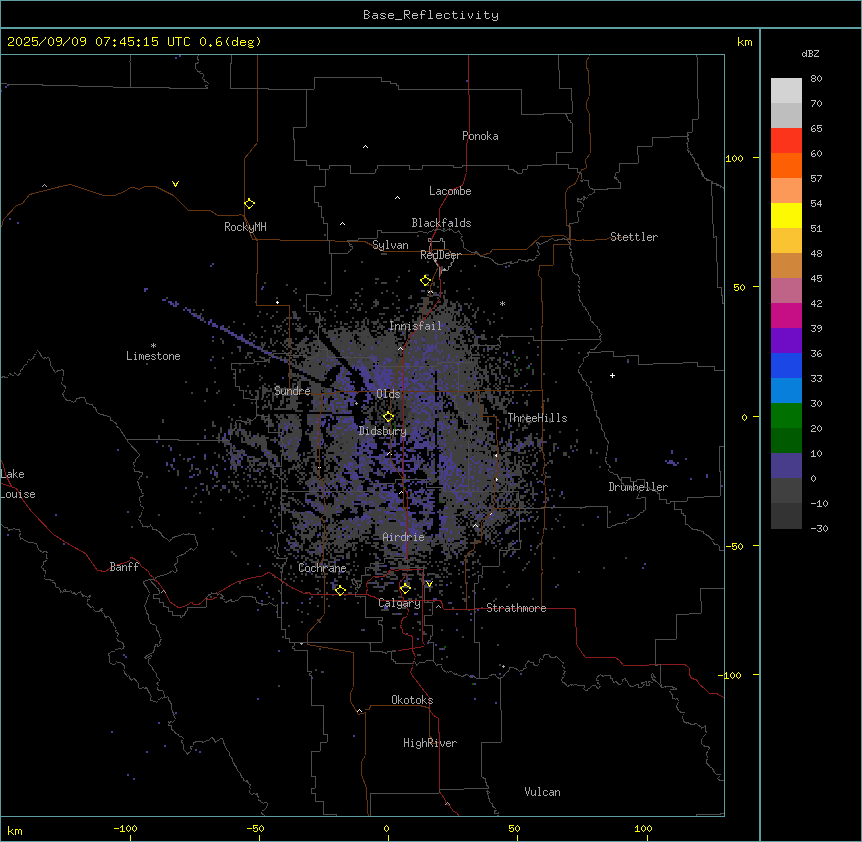This screenshot has height=842, width=862.
Task: Click the Limestone label
Action: tap(153, 356)
